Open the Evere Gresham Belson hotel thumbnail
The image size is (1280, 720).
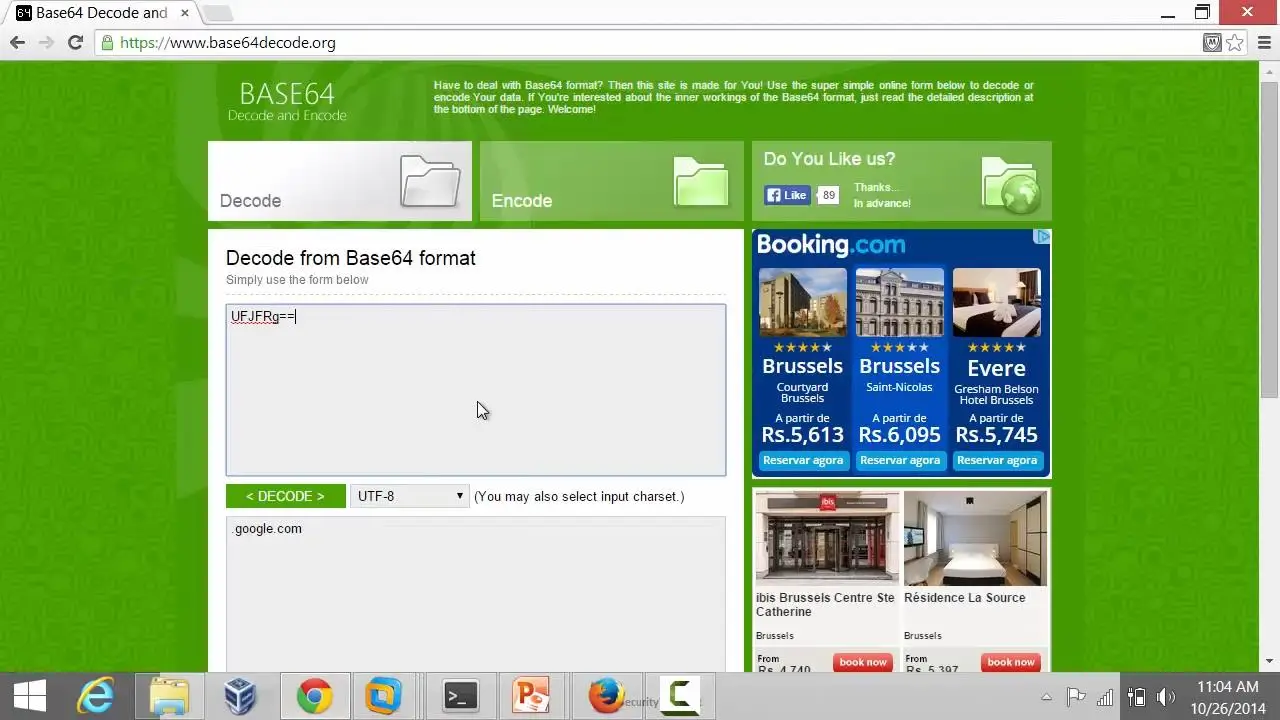[x=996, y=302]
